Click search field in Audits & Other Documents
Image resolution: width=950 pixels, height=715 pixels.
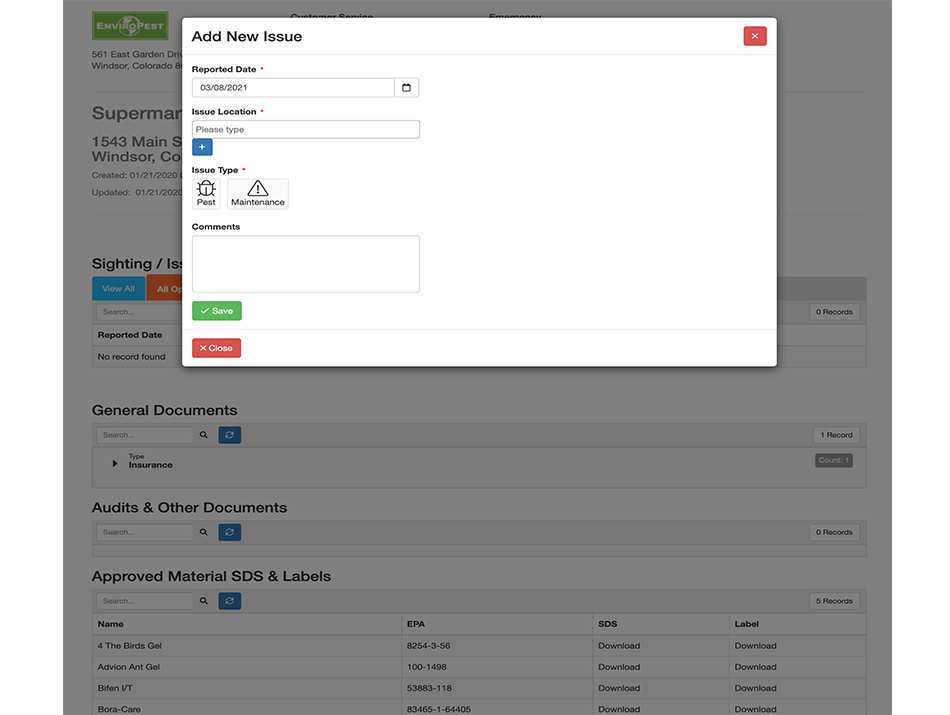(x=144, y=532)
